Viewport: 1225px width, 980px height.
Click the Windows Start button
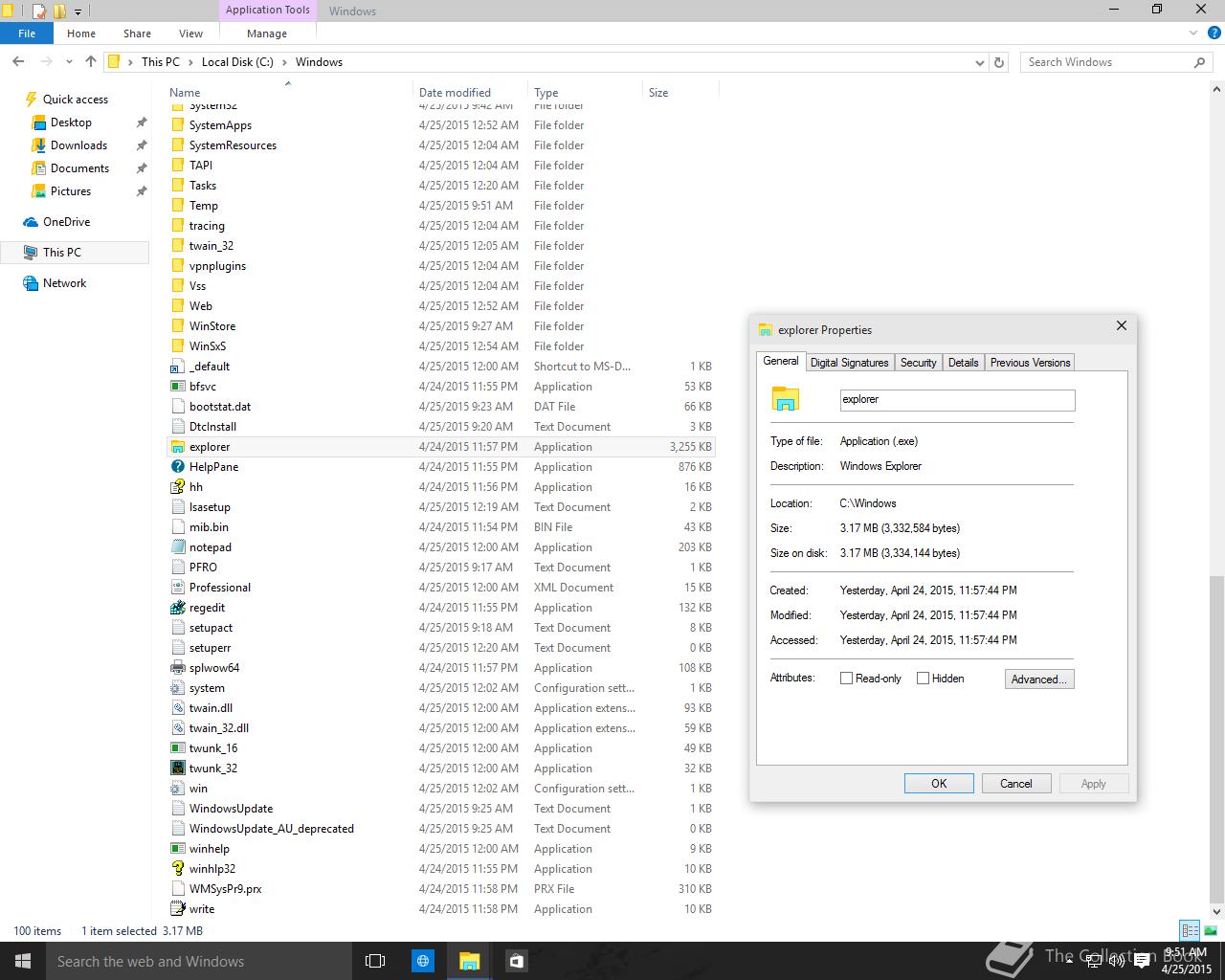point(23,961)
